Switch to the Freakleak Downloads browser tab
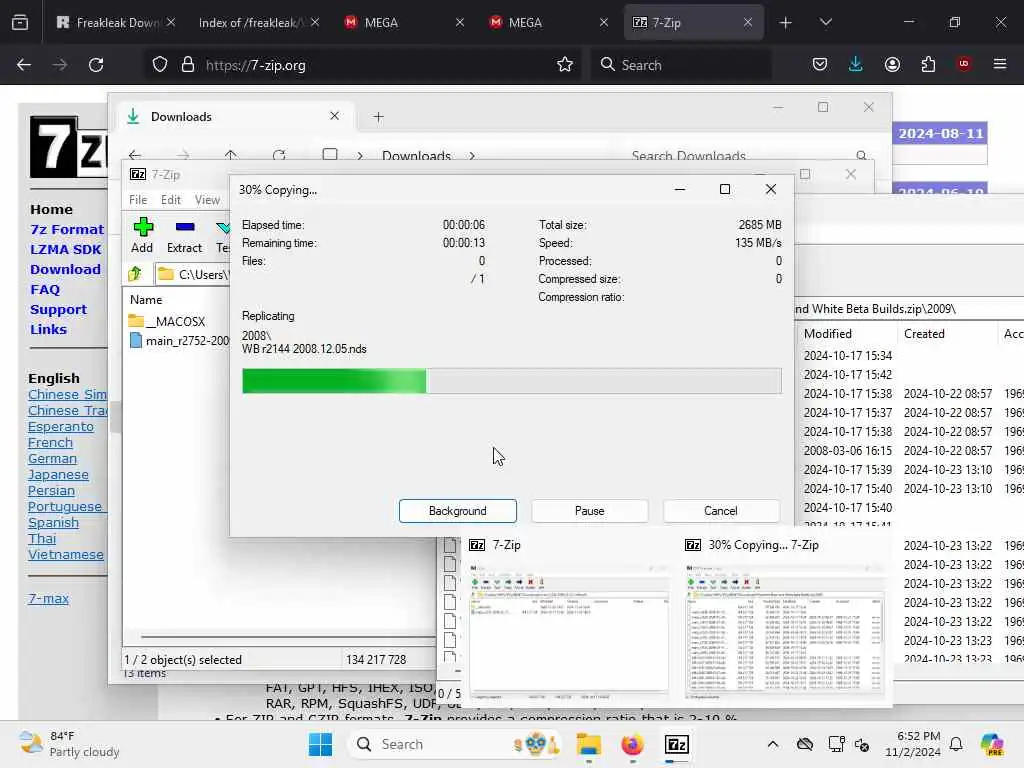 click(116, 23)
